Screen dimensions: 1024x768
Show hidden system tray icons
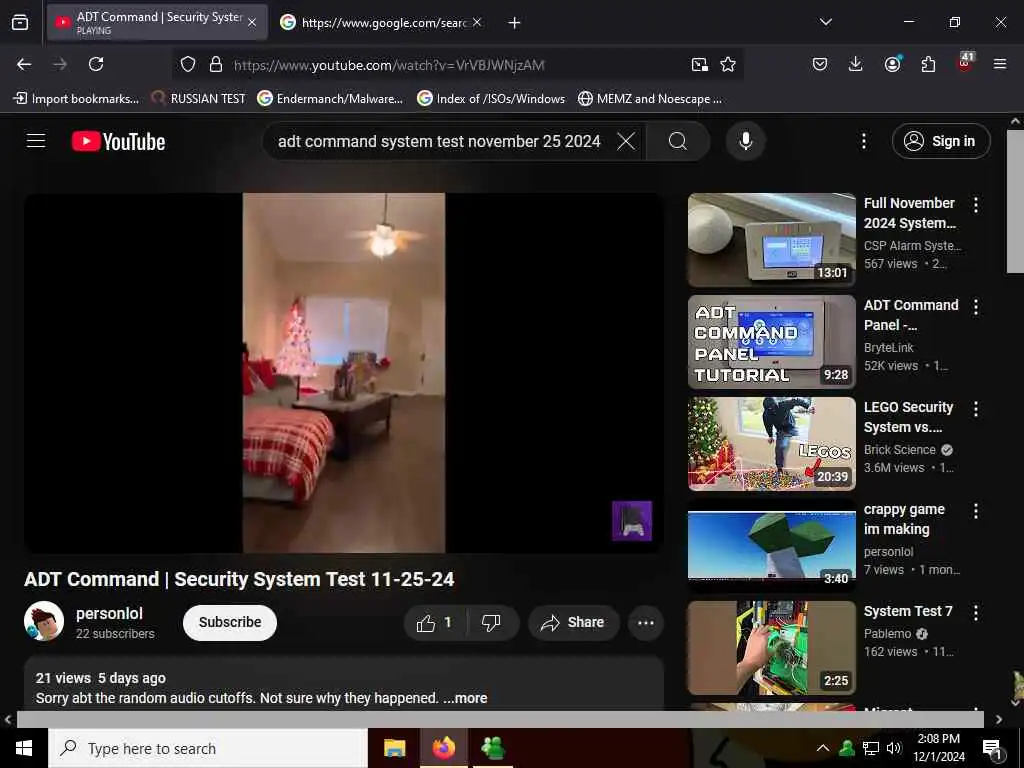(x=823, y=748)
